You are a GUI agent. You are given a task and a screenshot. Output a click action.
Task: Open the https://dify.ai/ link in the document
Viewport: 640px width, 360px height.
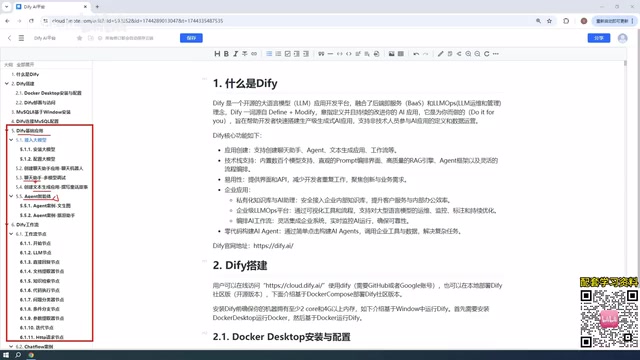273,246
